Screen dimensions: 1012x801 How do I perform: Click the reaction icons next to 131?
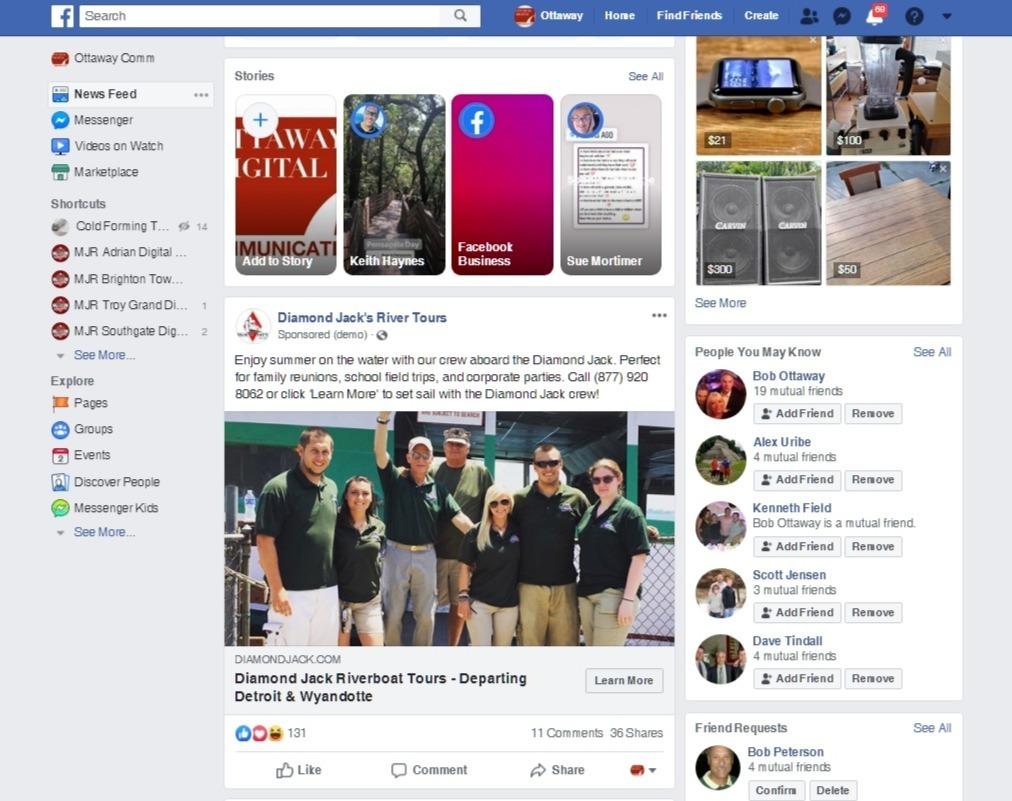pos(259,733)
